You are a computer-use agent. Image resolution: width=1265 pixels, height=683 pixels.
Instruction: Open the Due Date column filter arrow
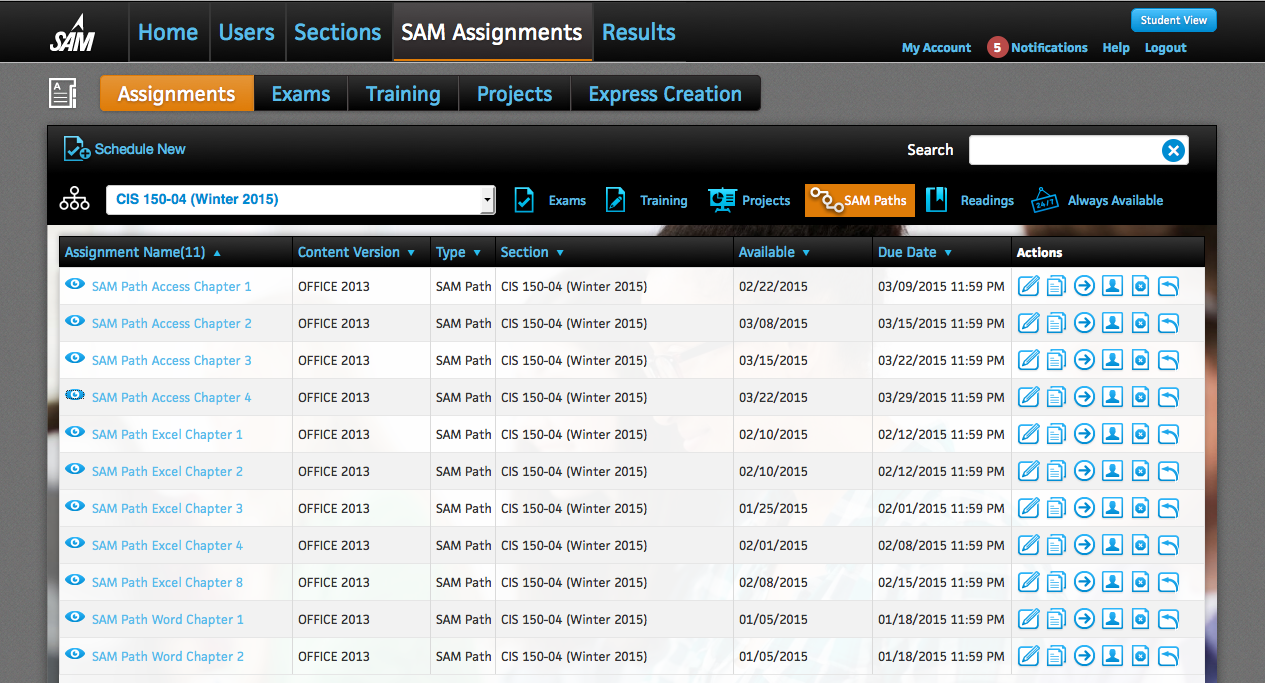[948, 253]
